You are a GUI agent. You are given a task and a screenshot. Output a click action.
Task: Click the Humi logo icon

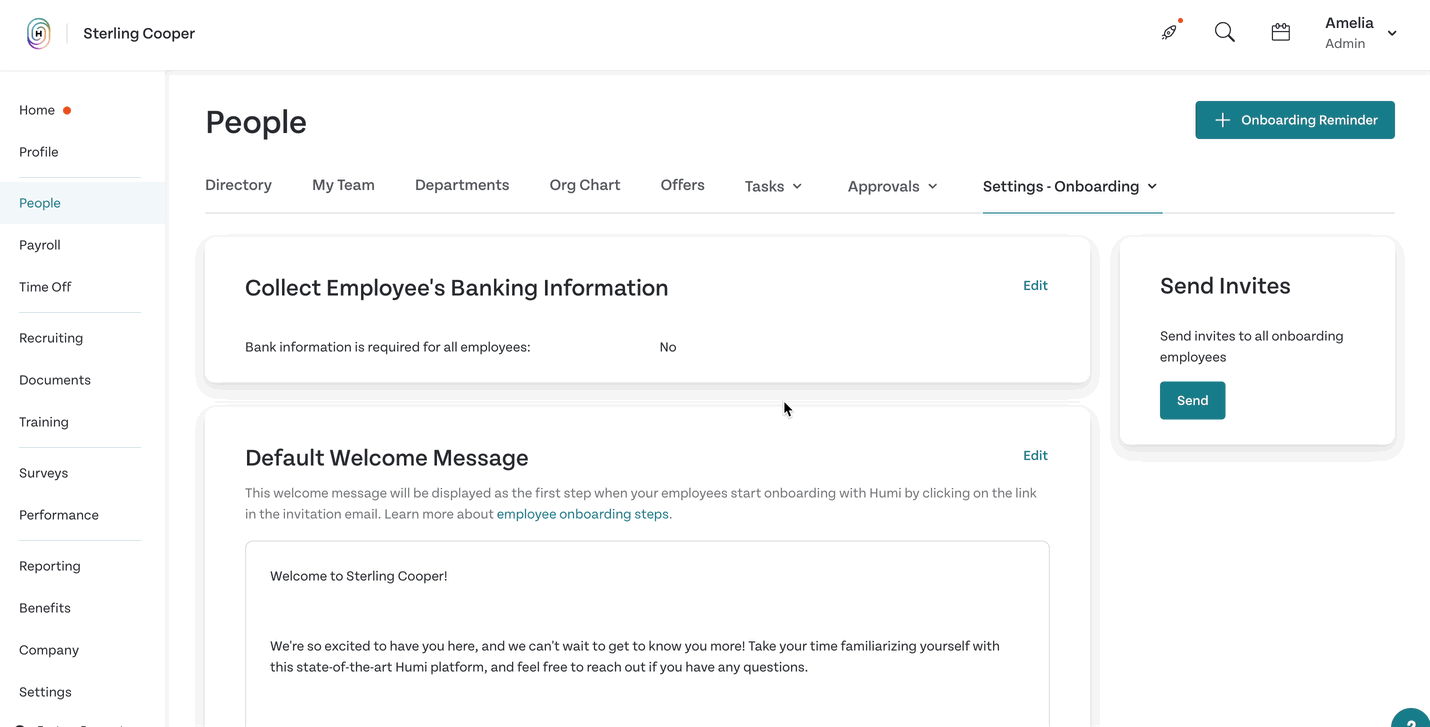click(38, 33)
